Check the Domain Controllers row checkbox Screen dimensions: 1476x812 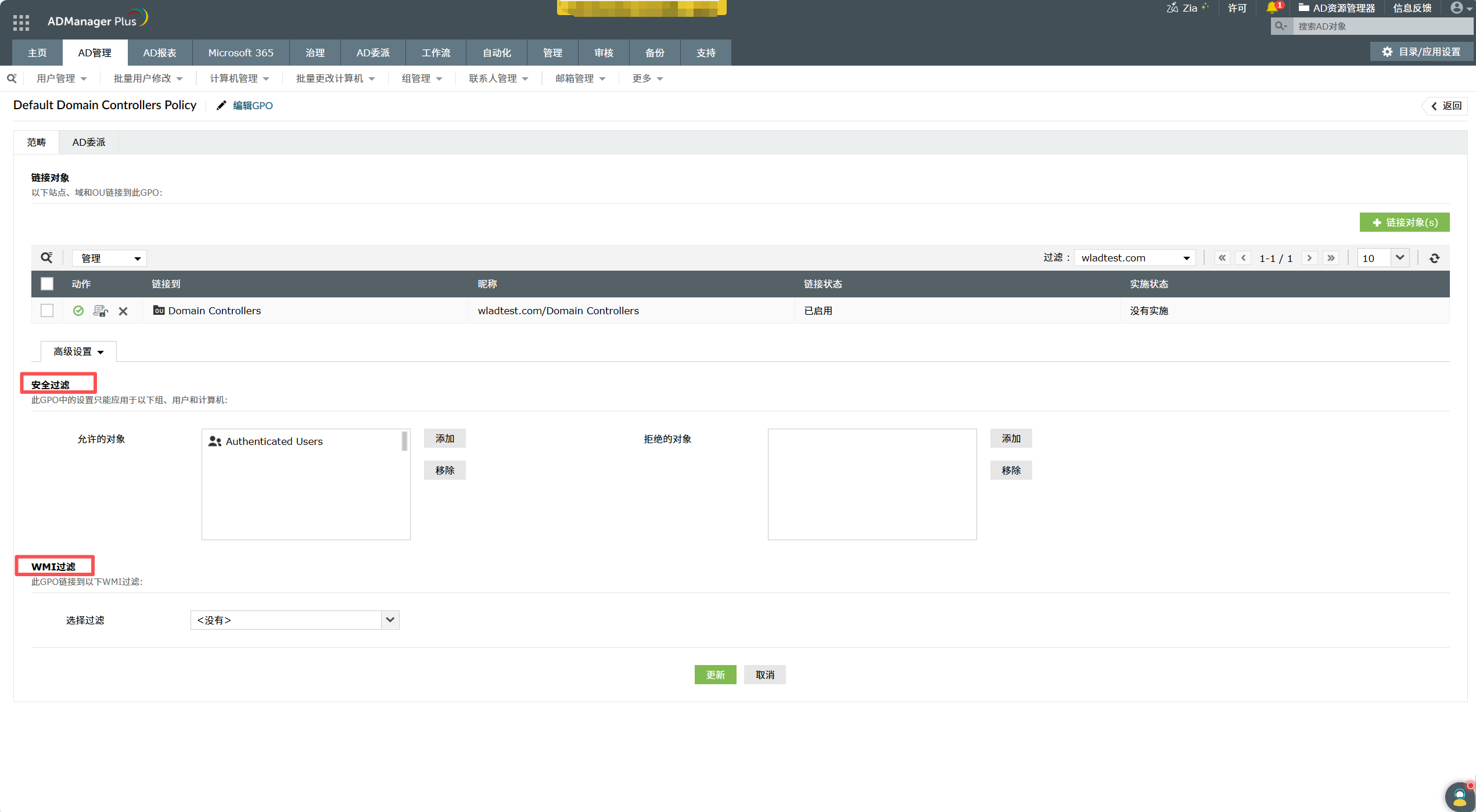(x=47, y=311)
